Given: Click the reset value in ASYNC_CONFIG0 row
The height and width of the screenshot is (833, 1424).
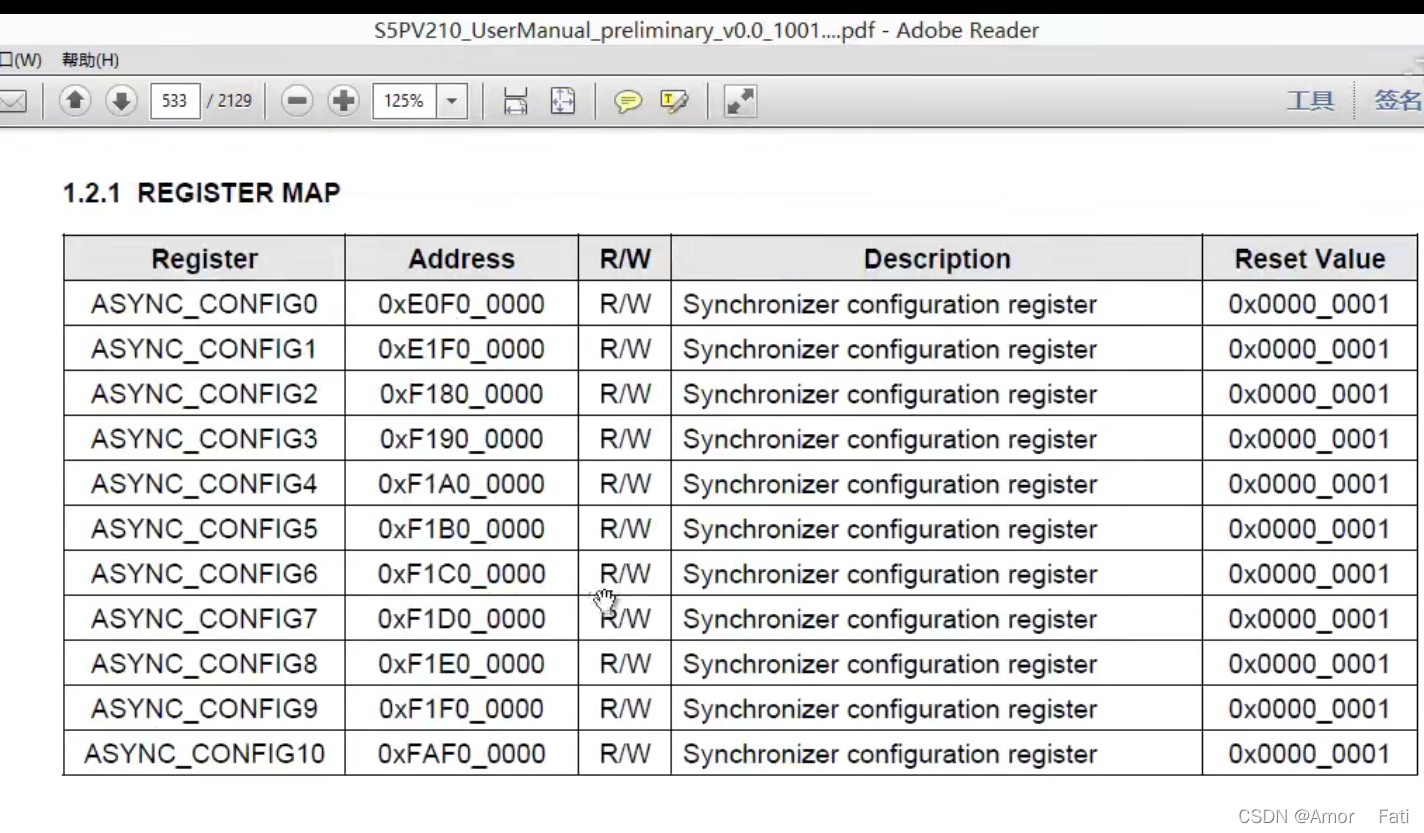Looking at the screenshot, I should [x=1309, y=304].
